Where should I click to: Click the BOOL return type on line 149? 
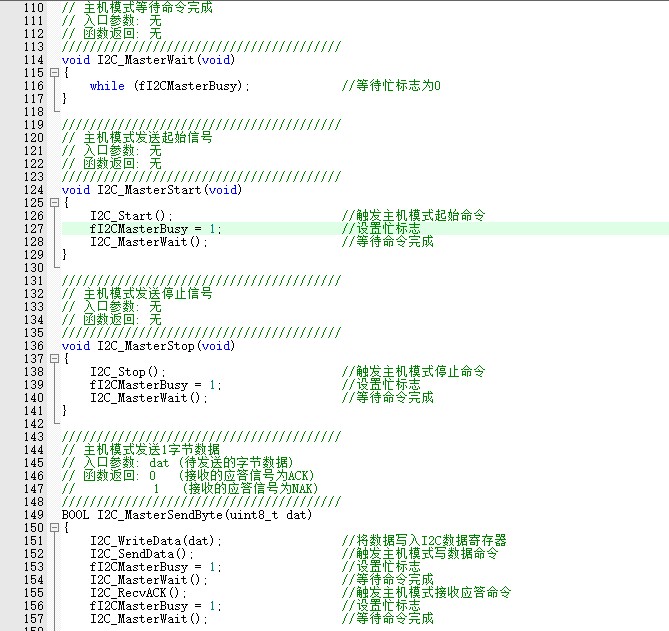tap(76, 515)
